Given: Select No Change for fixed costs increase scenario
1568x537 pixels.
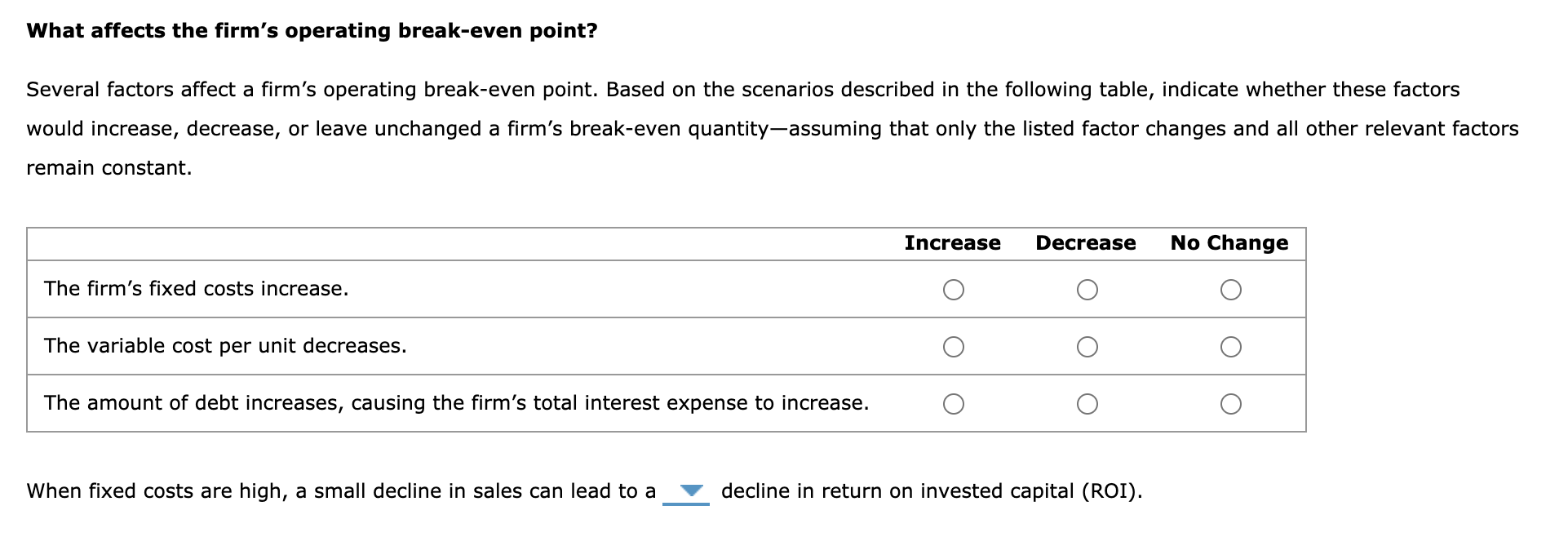Looking at the screenshot, I should coord(1232,290).
